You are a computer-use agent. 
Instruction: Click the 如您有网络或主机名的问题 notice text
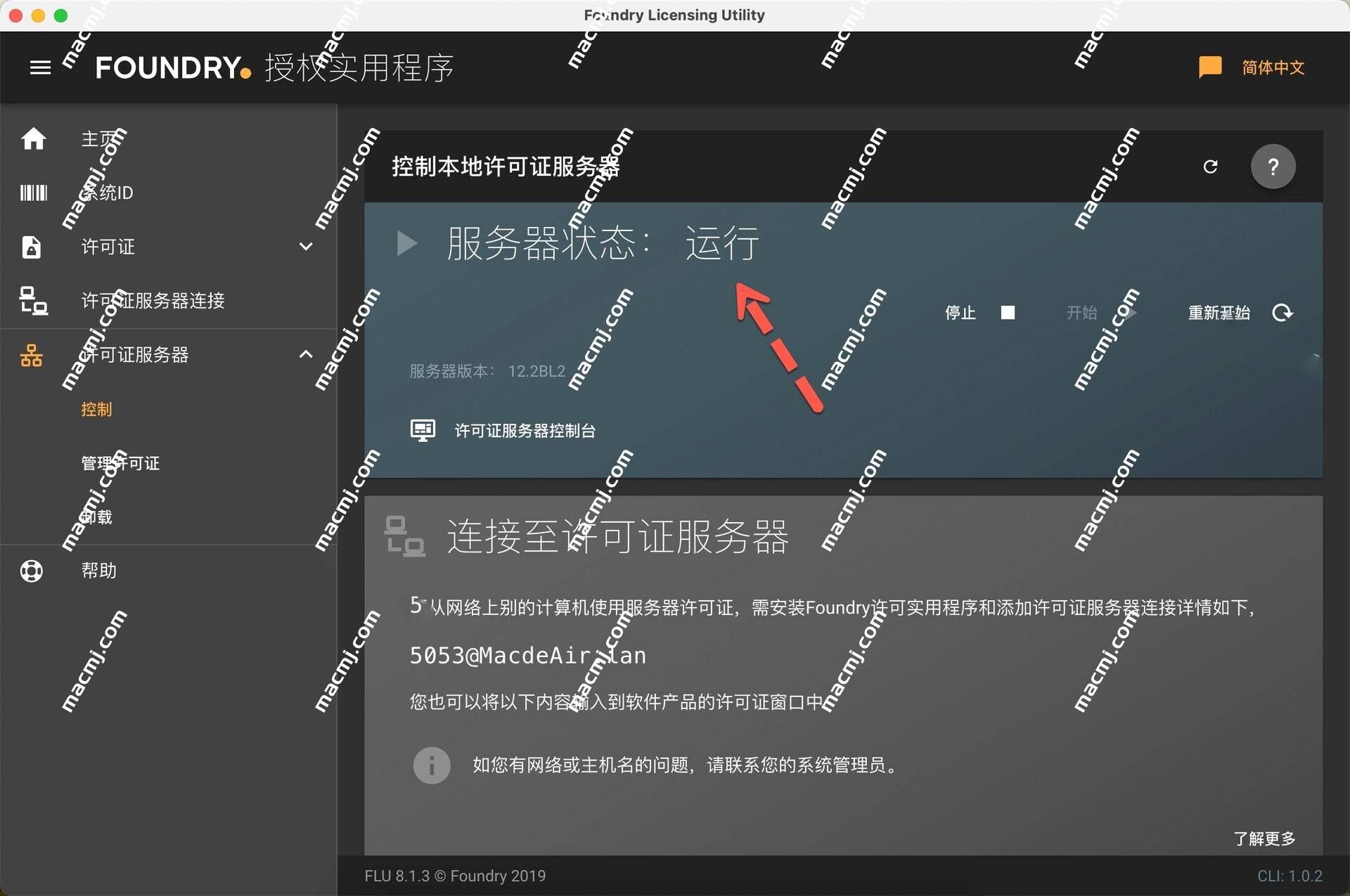[685, 765]
